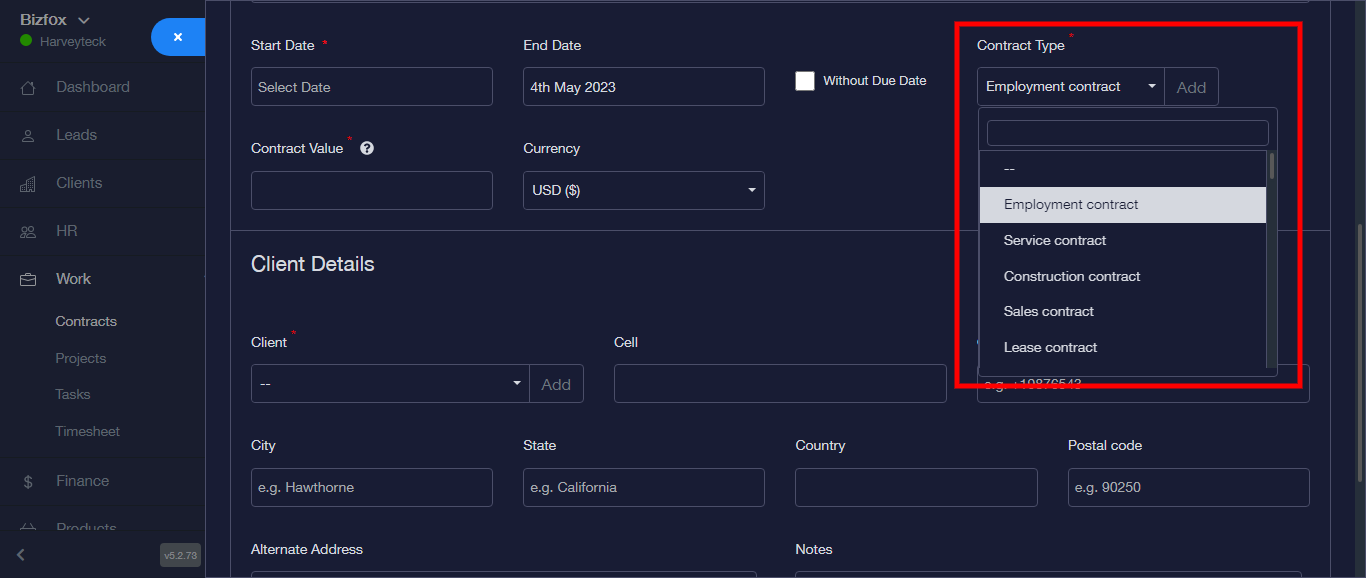The image size is (1366, 578).
Task: Collapse sidebar using the bottom-left arrow
Action: tap(21, 555)
